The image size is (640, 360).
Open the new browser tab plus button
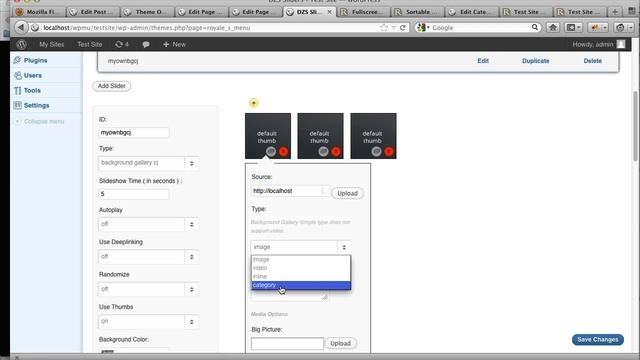pos(615,12)
